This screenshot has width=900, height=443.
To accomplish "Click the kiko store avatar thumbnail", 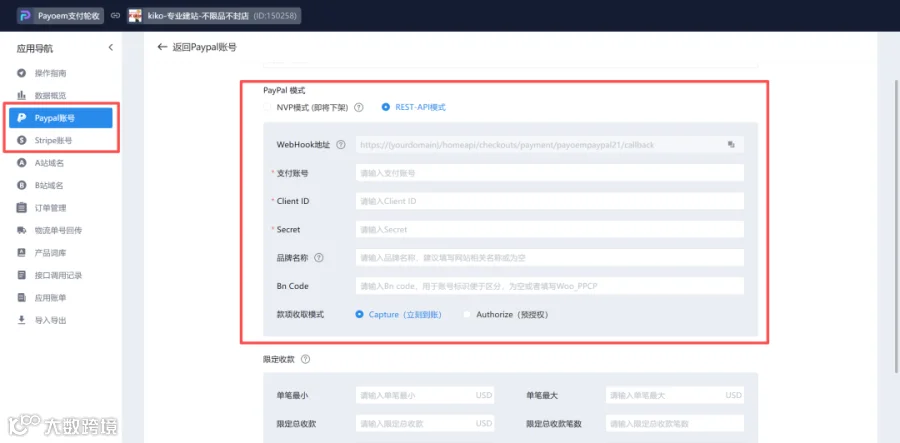I will click(x=135, y=16).
